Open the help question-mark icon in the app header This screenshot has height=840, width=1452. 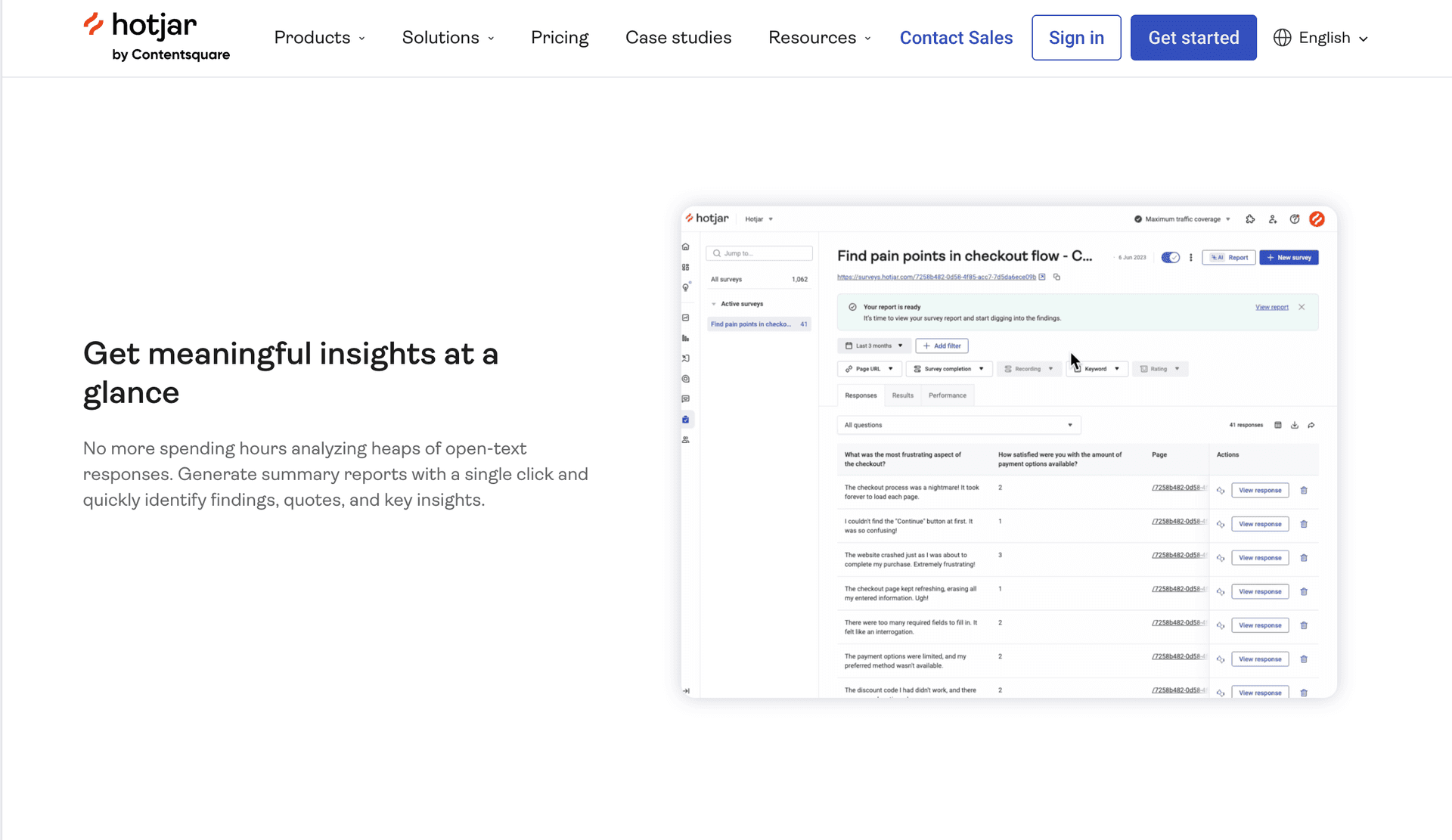click(1295, 219)
